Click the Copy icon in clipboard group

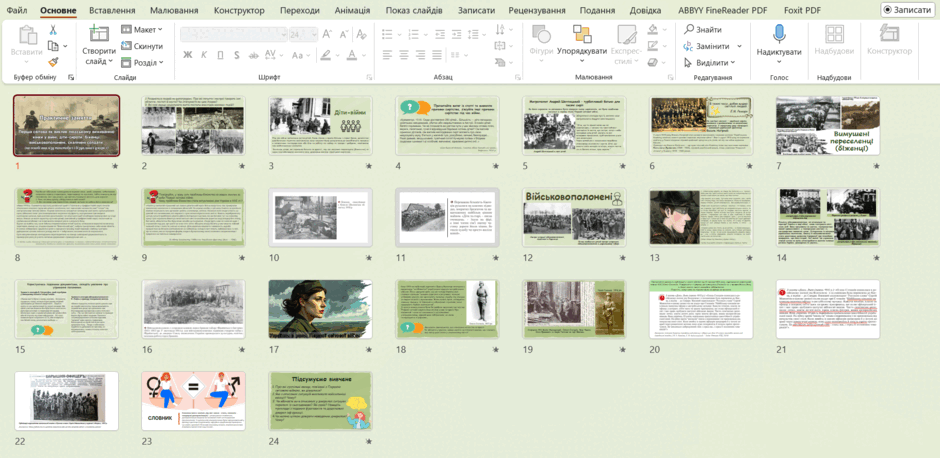tap(53, 46)
